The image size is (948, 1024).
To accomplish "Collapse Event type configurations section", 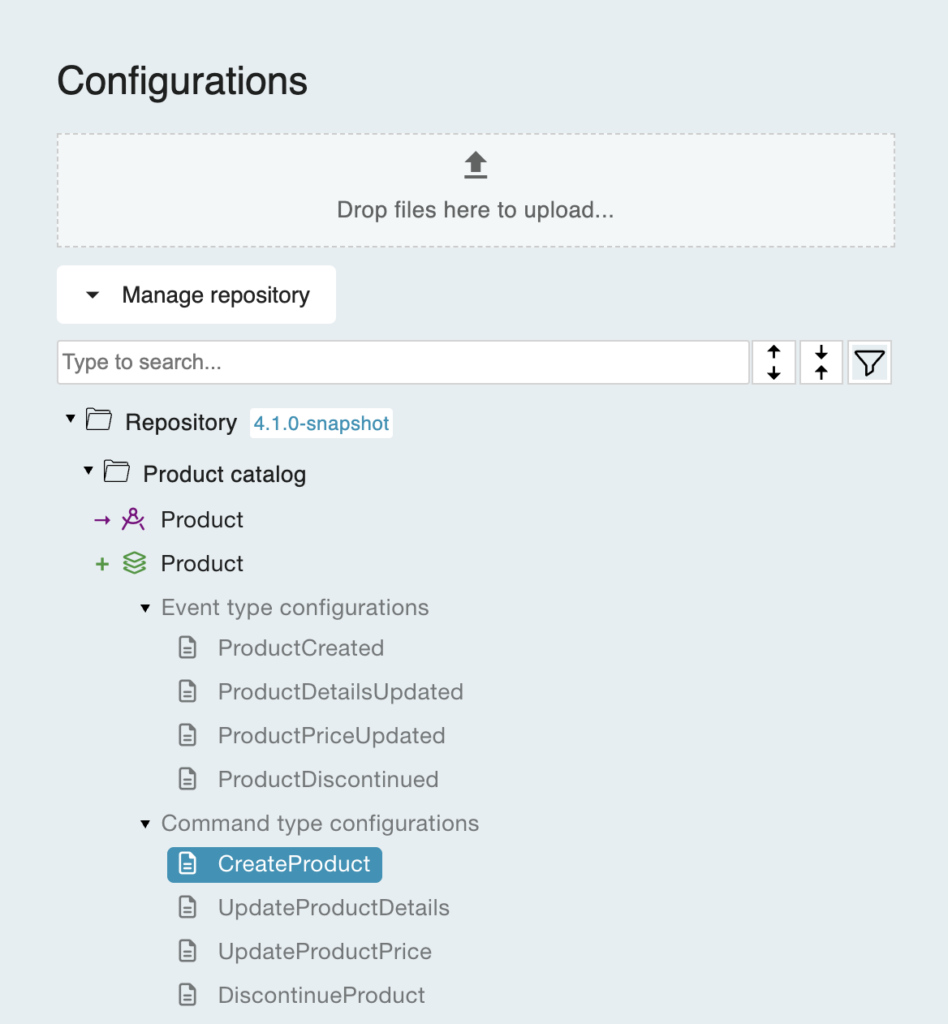I will coord(145,608).
